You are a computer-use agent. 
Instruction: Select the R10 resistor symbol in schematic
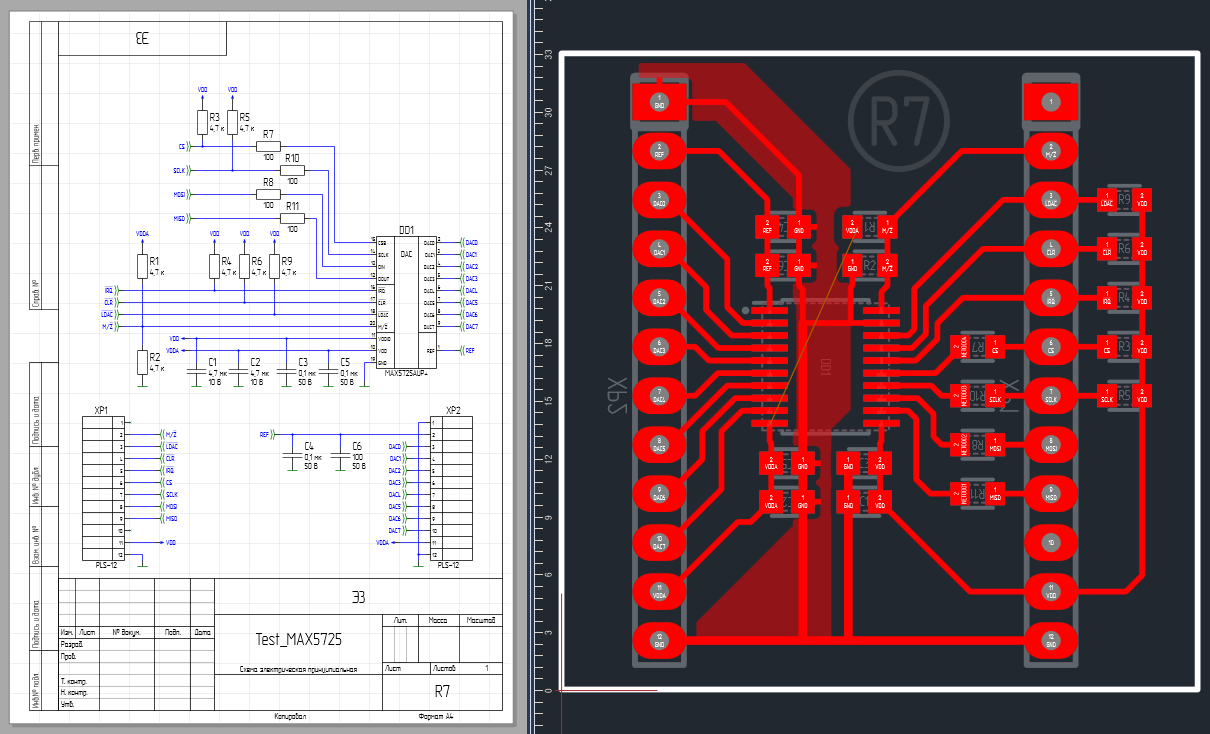pyautogui.click(x=292, y=170)
